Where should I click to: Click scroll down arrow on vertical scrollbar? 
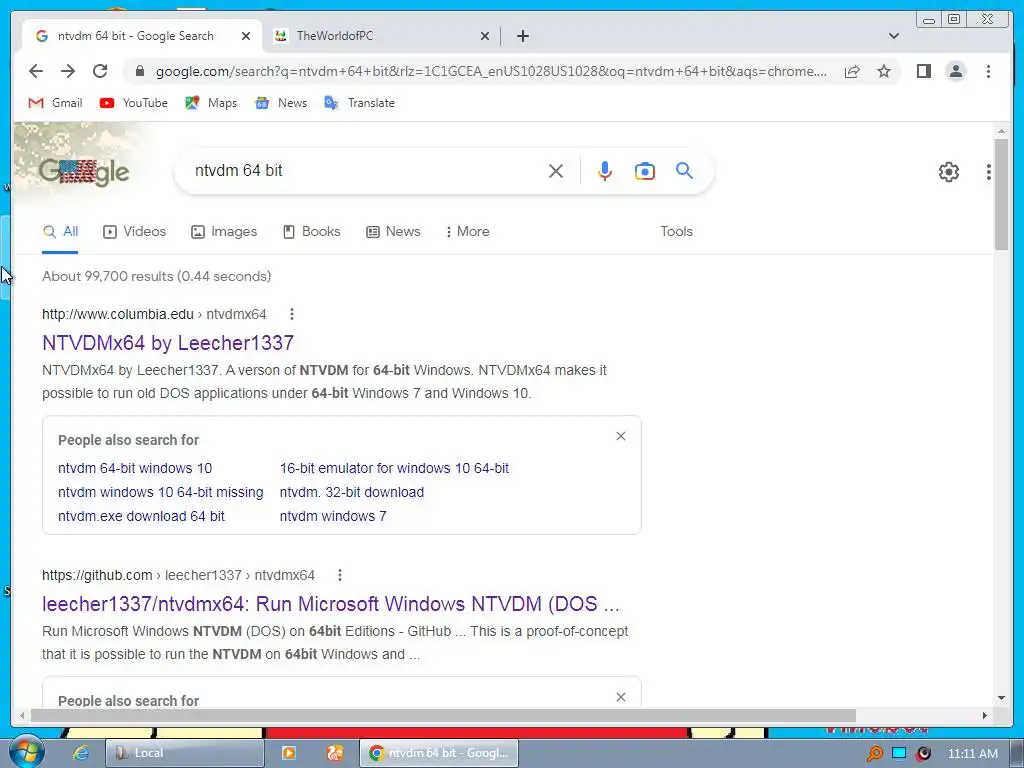[1001, 698]
